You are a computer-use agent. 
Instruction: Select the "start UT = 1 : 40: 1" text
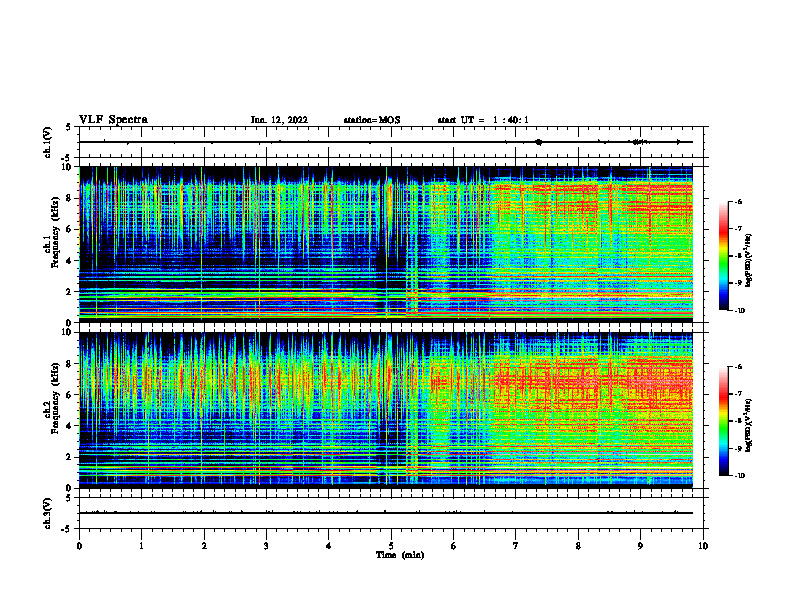[483, 120]
